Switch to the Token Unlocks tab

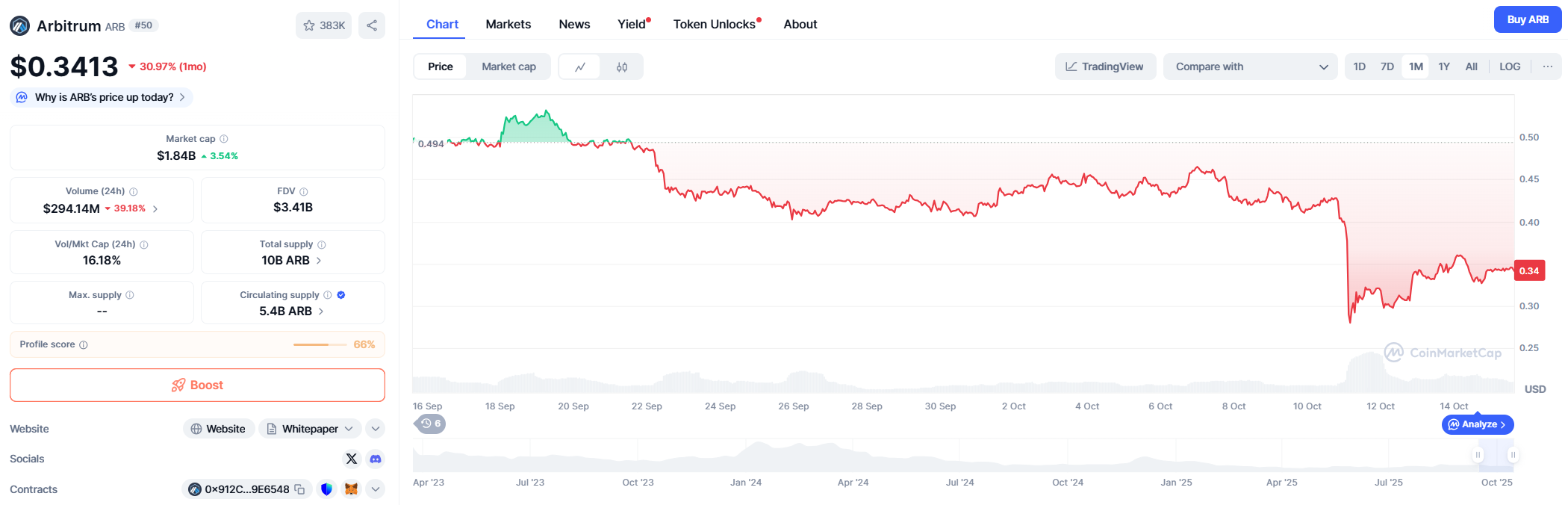point(715,24)
